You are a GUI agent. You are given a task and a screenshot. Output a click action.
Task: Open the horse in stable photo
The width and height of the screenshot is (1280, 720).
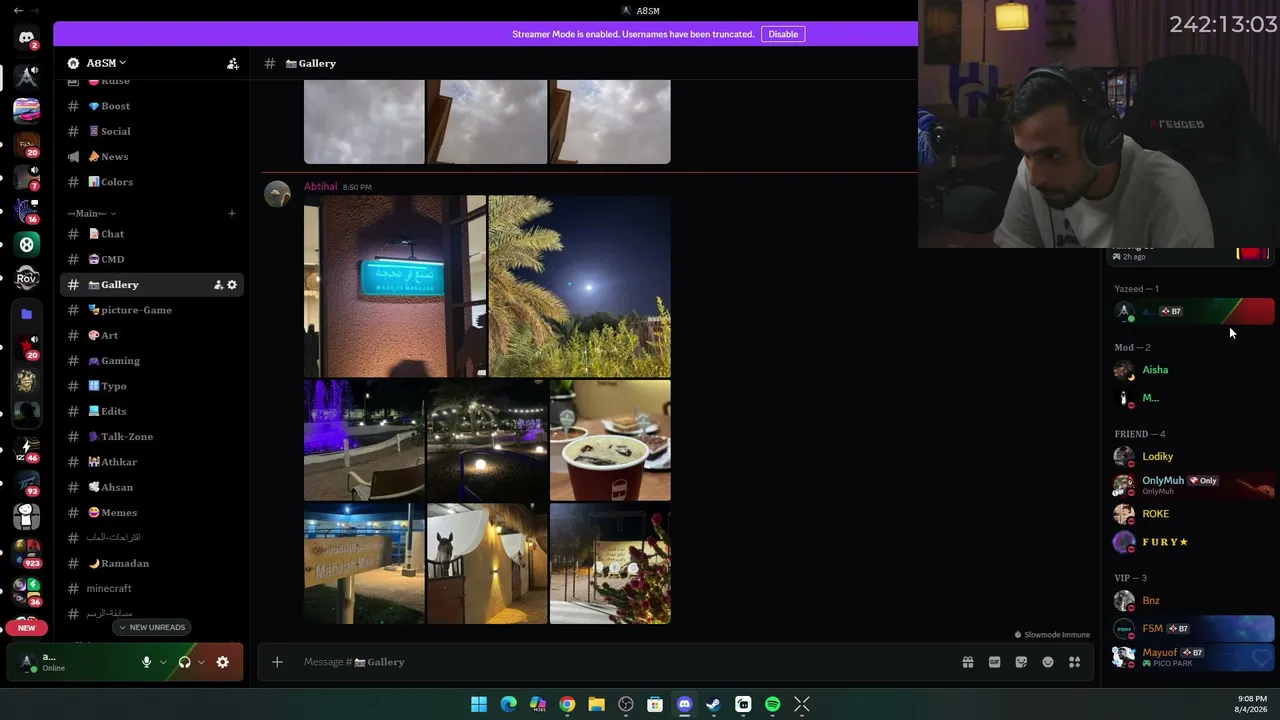click(487, 563)
